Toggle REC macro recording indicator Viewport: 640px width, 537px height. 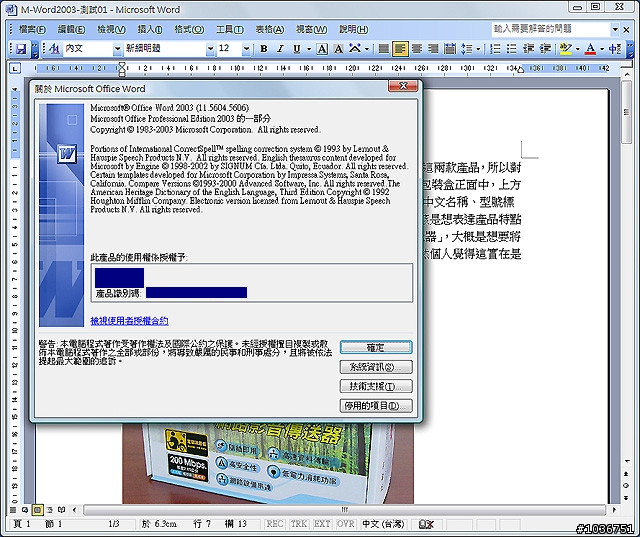[275, 524]
